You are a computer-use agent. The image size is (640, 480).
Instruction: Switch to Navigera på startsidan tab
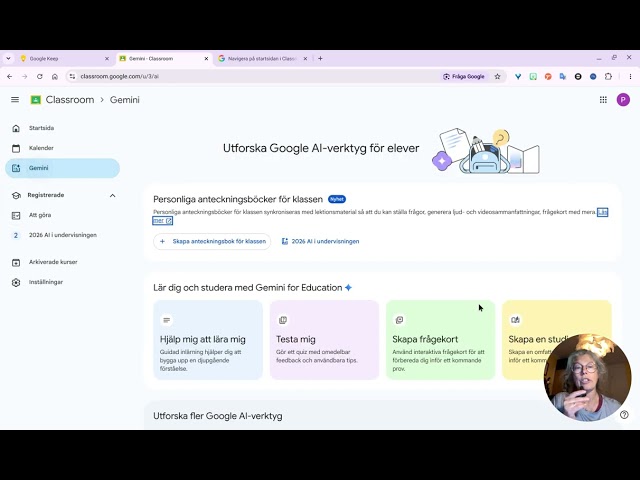tap(262, 58)
